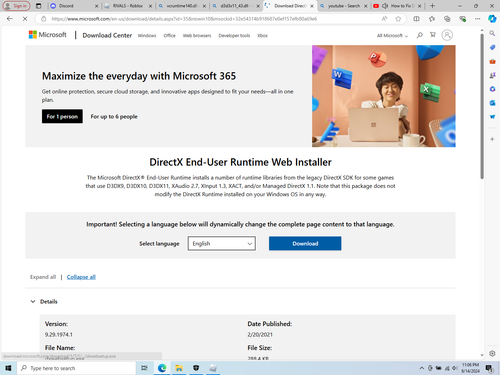Screen dimensions: 500x375
Task: Open sidebar Games chess icon
Action: [x=492, y=75]
